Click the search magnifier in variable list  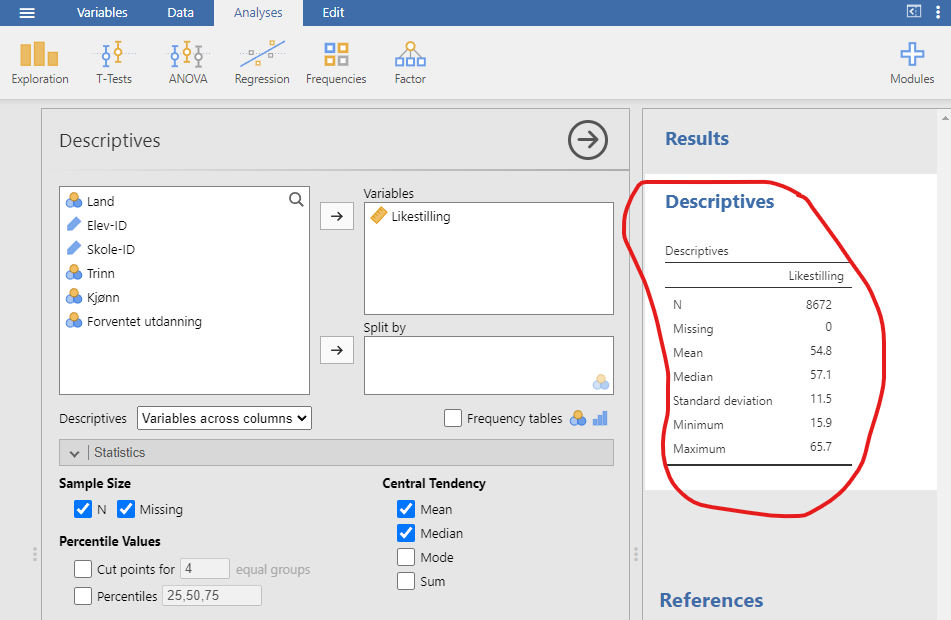tap(296, 199)
